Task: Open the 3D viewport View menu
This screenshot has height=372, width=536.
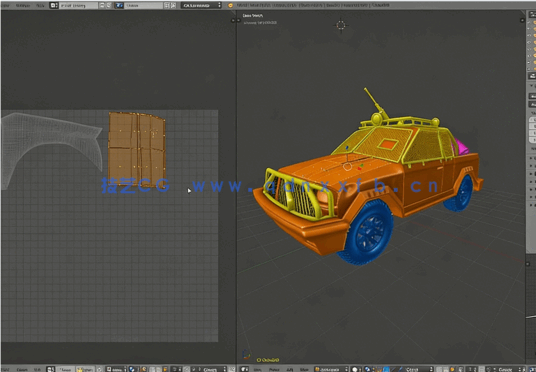Action: (259, 369)
